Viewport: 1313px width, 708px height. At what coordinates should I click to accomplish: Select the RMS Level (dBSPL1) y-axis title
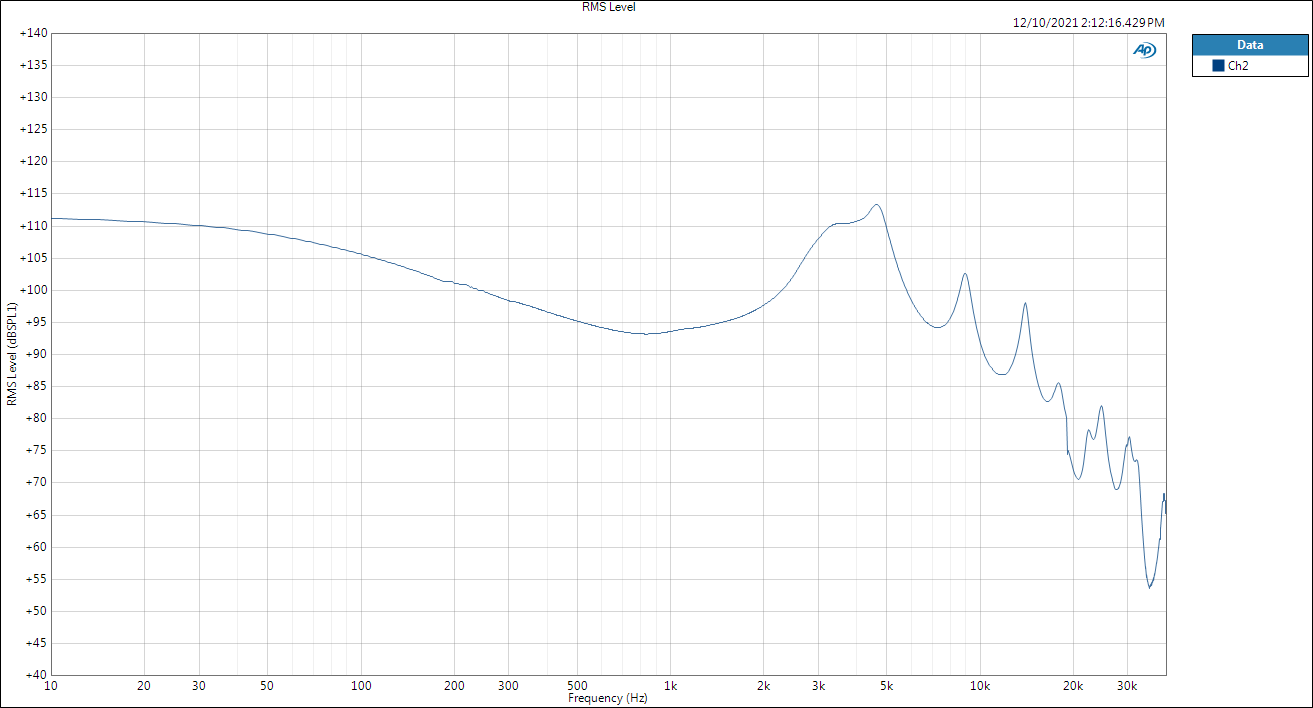[x=12, y=355]
